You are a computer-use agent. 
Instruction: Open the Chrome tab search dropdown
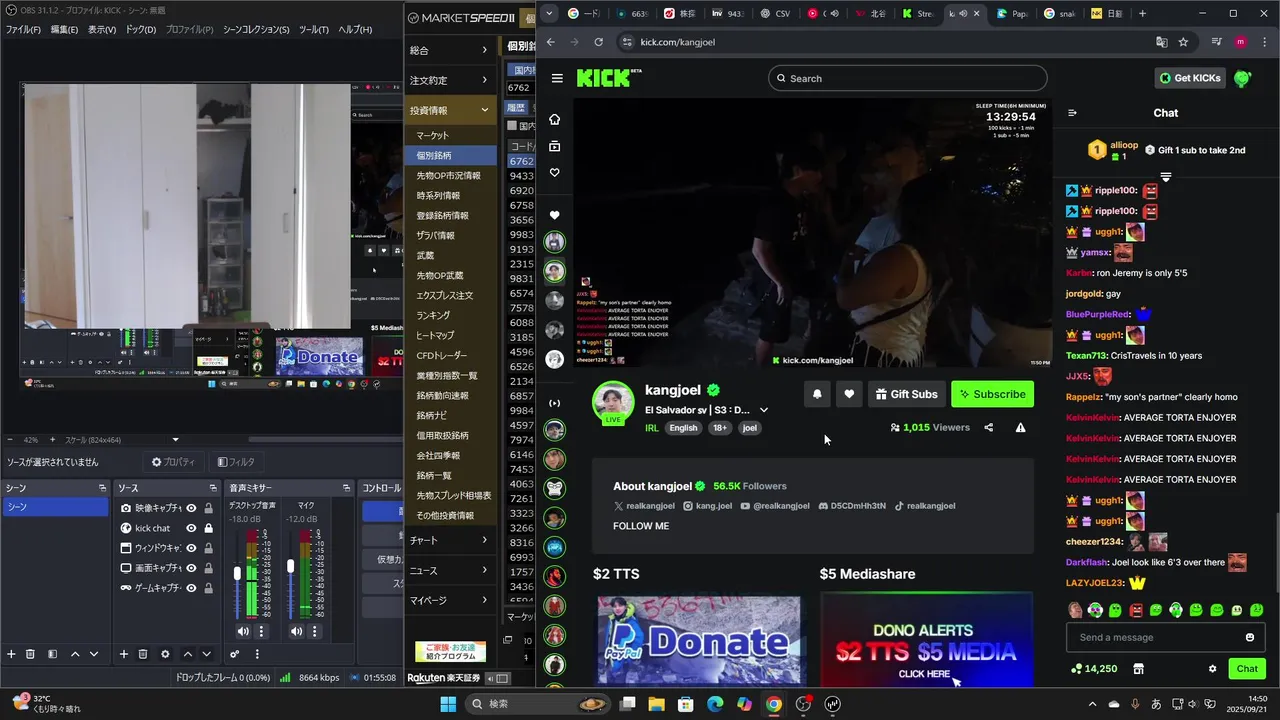pos(549,13)
